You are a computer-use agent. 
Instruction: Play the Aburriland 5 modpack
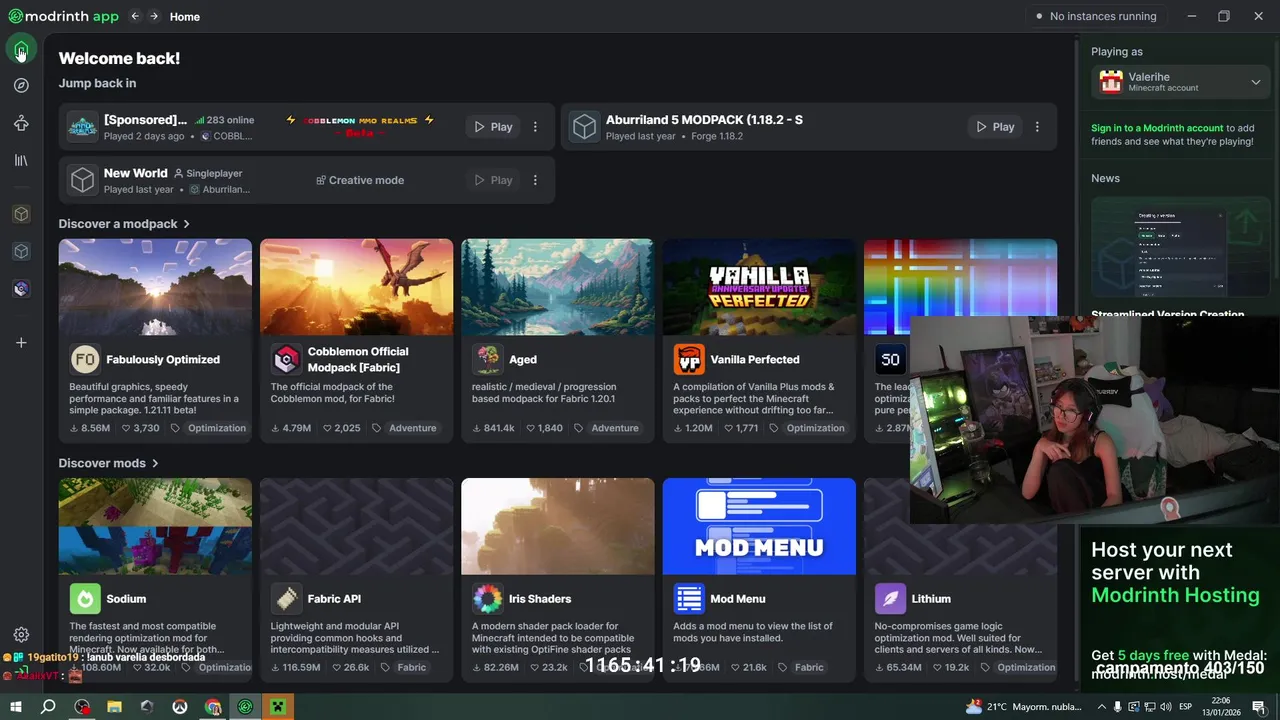click(995, 127)
